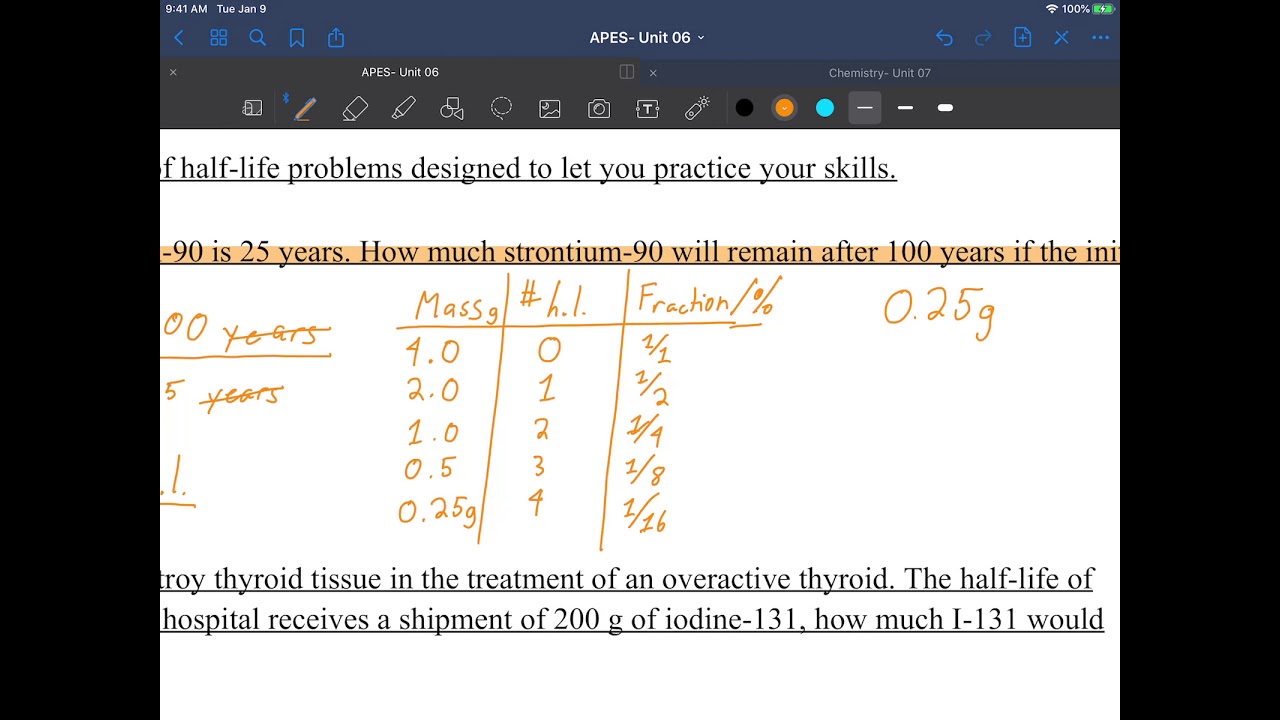This screenshot has height=720, width=1280.
Task: Tap the highlighted strontium-90 question text
Action: pyautogui.click(x=640, y=252)
